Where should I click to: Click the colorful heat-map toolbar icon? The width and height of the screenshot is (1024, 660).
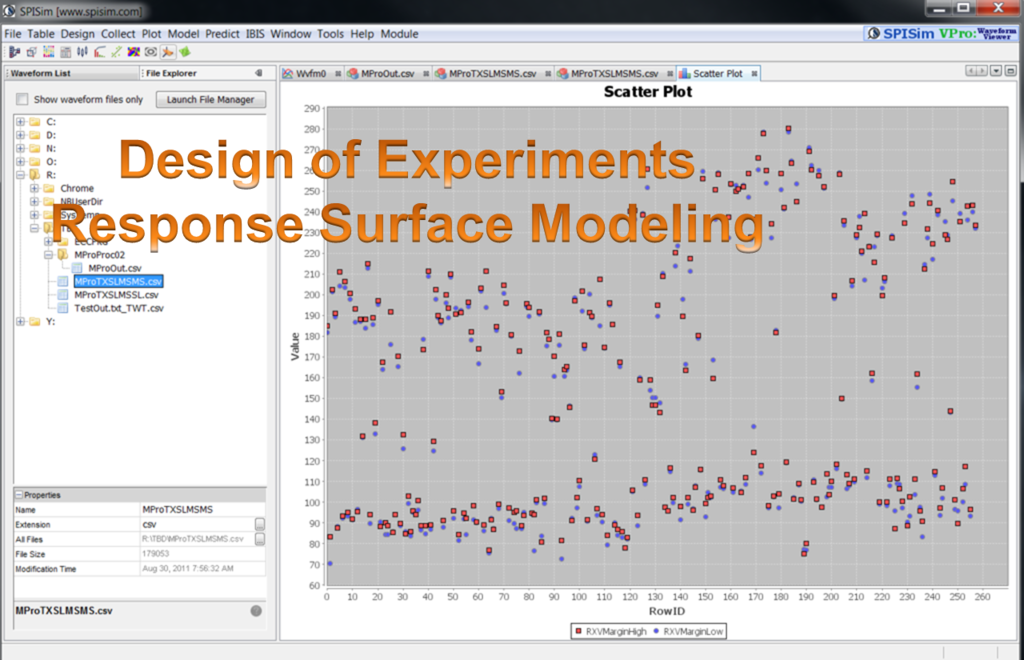click(x=132, y=51)
